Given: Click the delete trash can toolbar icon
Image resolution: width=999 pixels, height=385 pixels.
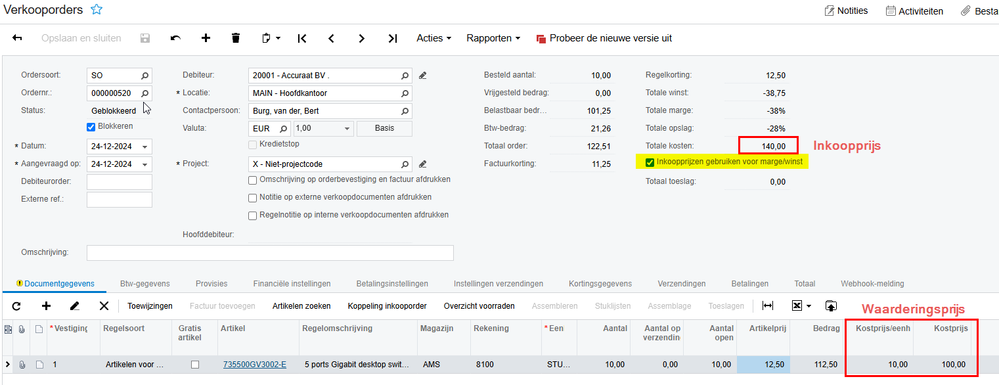Looking at the screenshot, I should tap(236, 38).
